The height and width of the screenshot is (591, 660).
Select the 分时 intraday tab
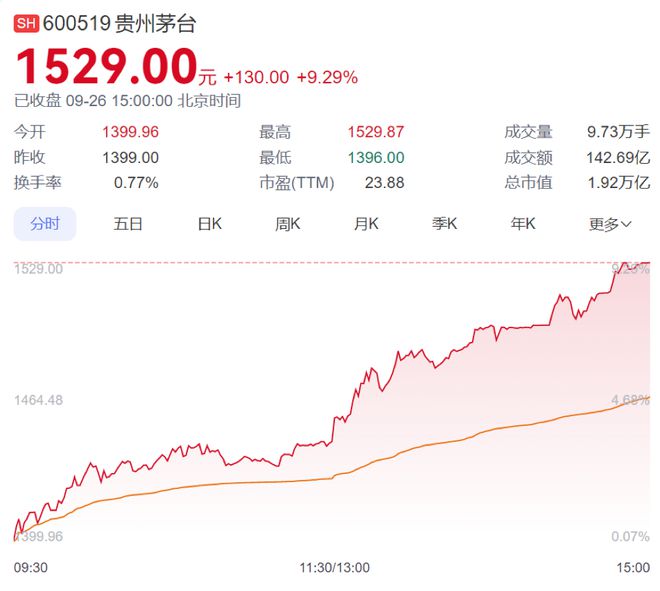pyautogui.click(x=45, y=224)
